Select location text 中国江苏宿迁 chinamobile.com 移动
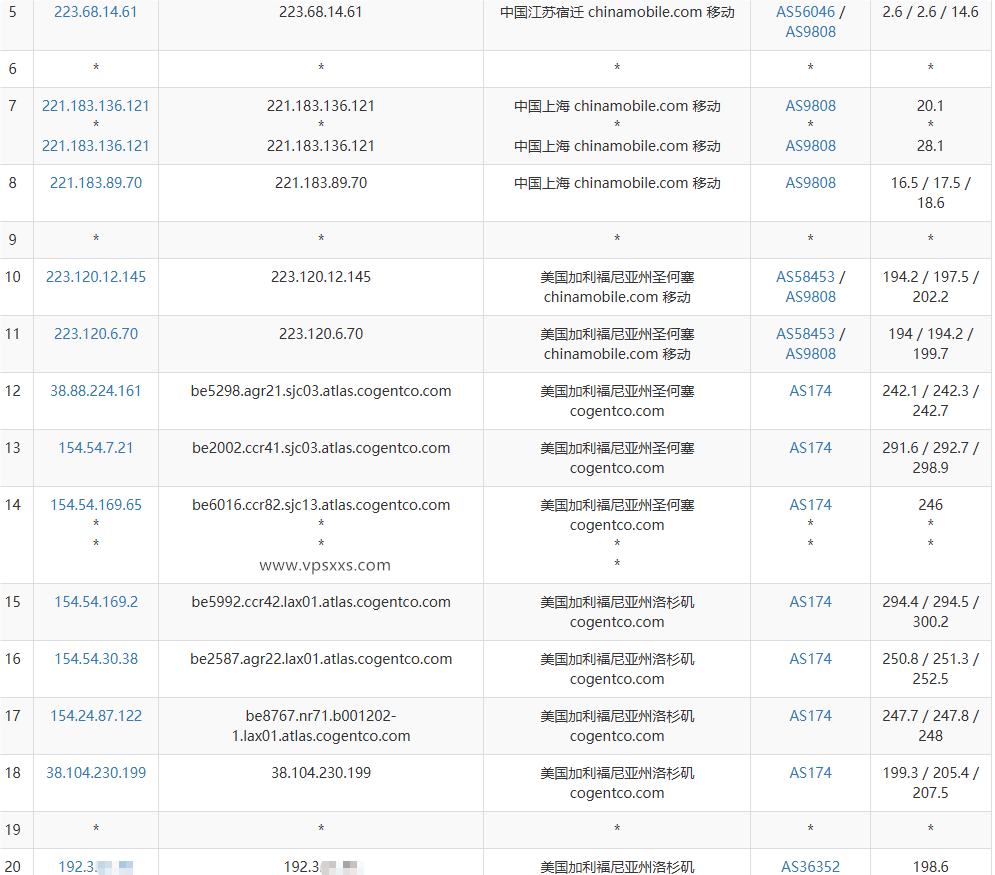This screenshot has width=995, height=875. coord(617,12)
